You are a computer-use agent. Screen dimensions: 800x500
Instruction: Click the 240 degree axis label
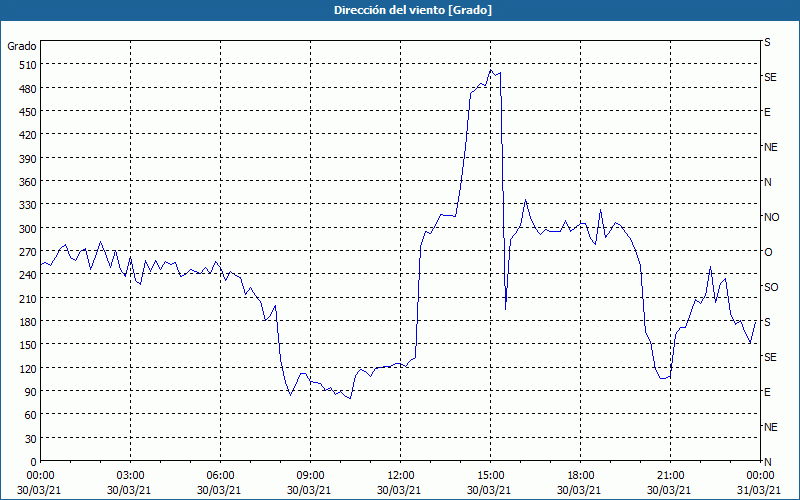(x=28, y=275)
